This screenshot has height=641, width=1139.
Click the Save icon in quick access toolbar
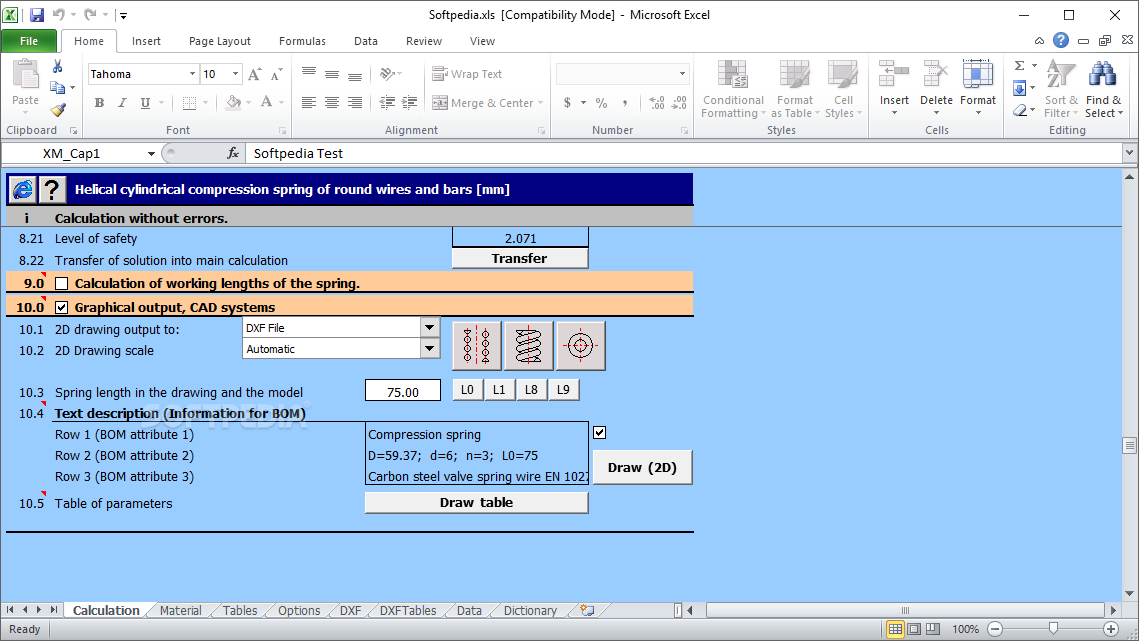click(36, 15)
